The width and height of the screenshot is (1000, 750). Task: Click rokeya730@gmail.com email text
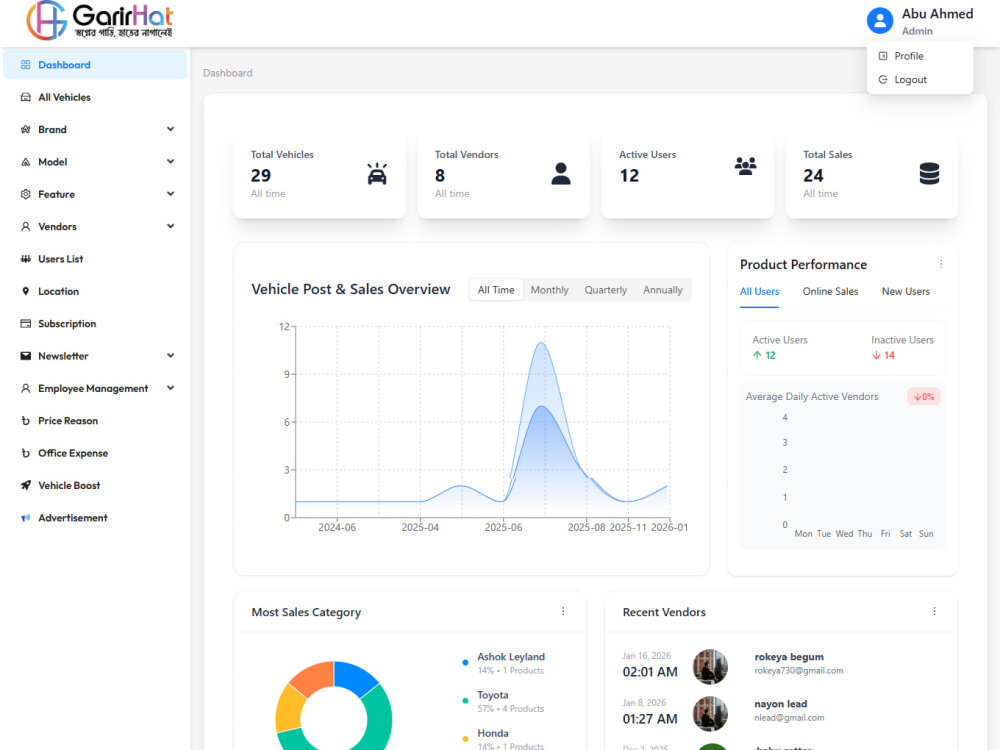point(798,671)
